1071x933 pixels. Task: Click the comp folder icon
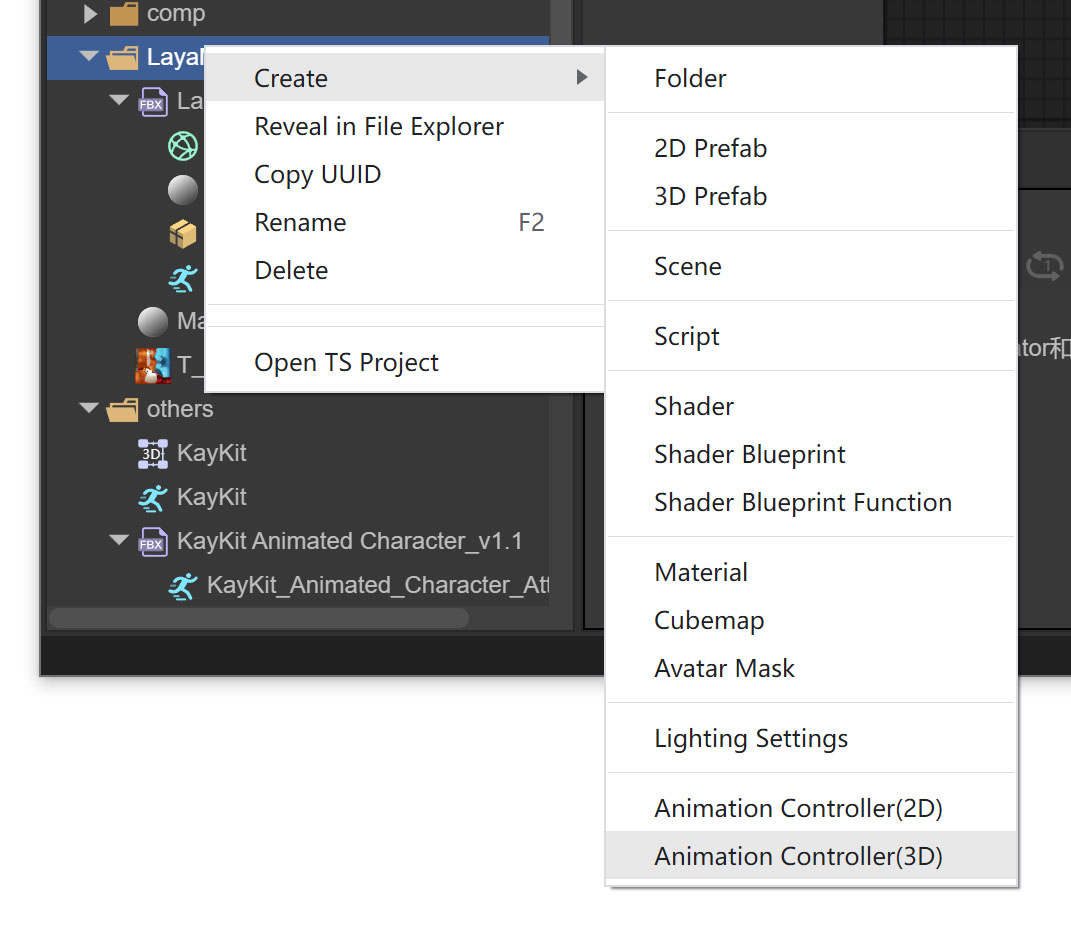pyautogui.click(x=123, y=14)
